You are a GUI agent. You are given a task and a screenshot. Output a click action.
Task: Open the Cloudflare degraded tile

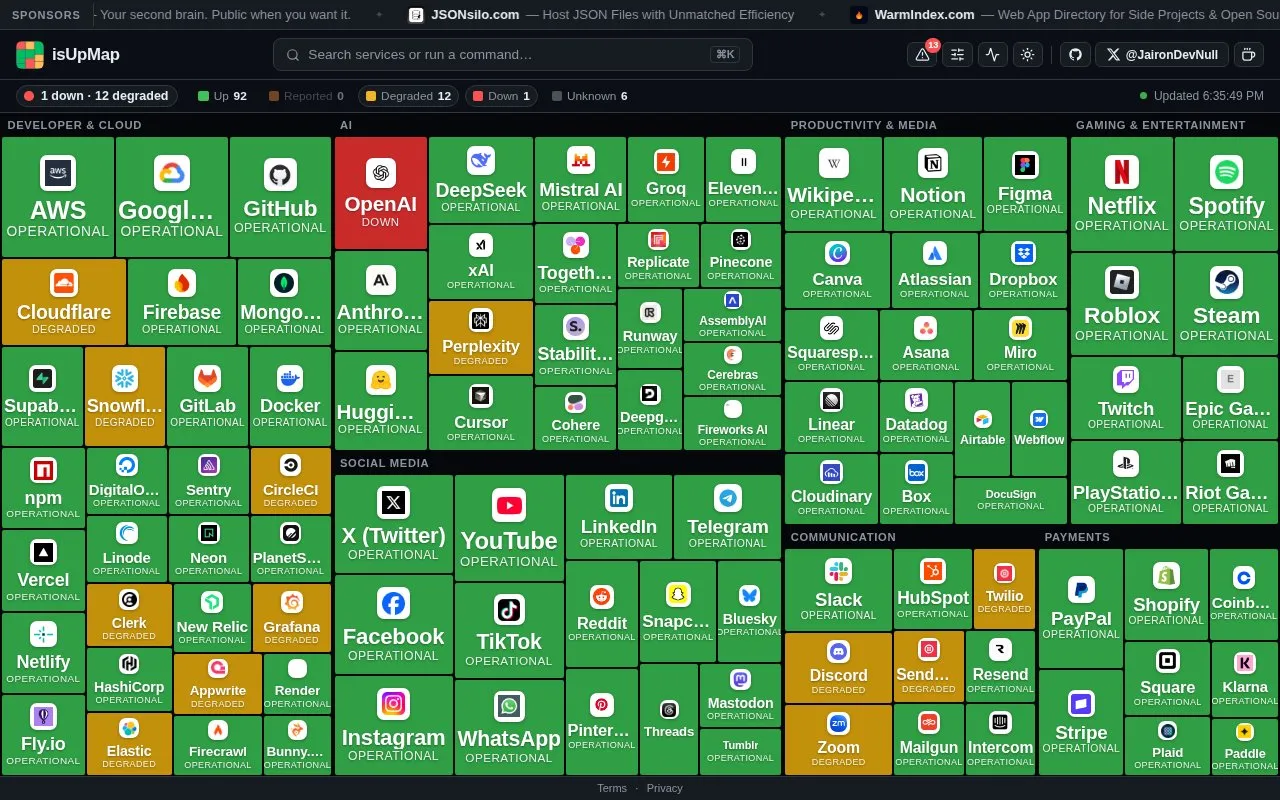64,302
